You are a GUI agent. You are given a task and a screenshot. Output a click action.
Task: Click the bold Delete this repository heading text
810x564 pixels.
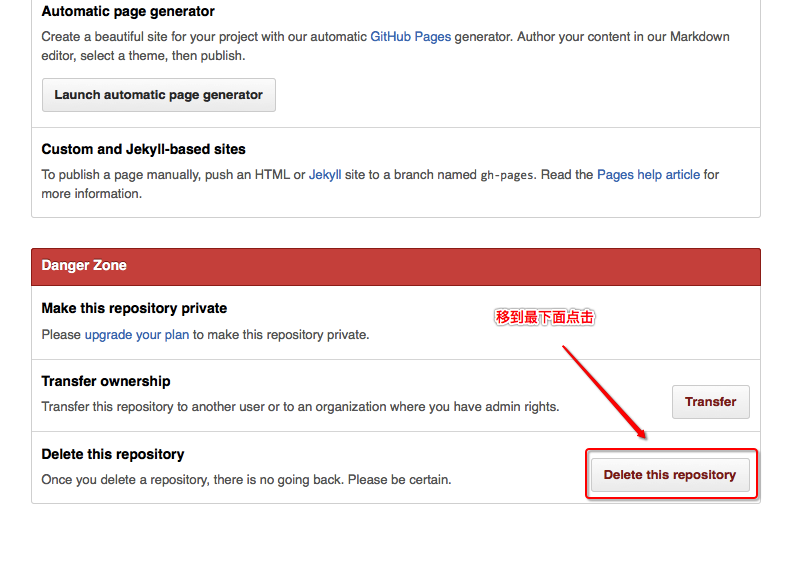(113, 455)
